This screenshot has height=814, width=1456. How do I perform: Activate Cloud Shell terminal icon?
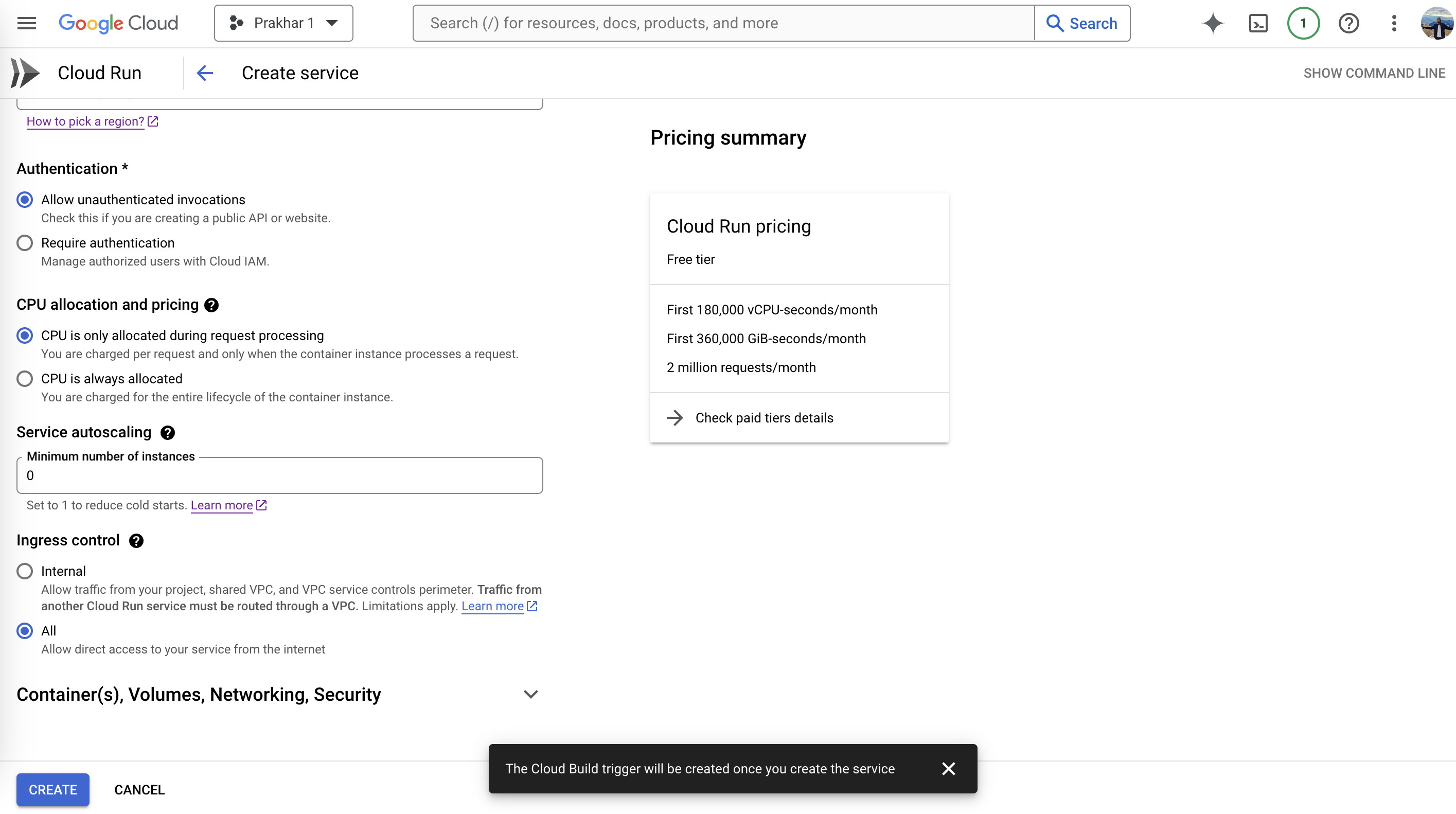[1258, 23]
